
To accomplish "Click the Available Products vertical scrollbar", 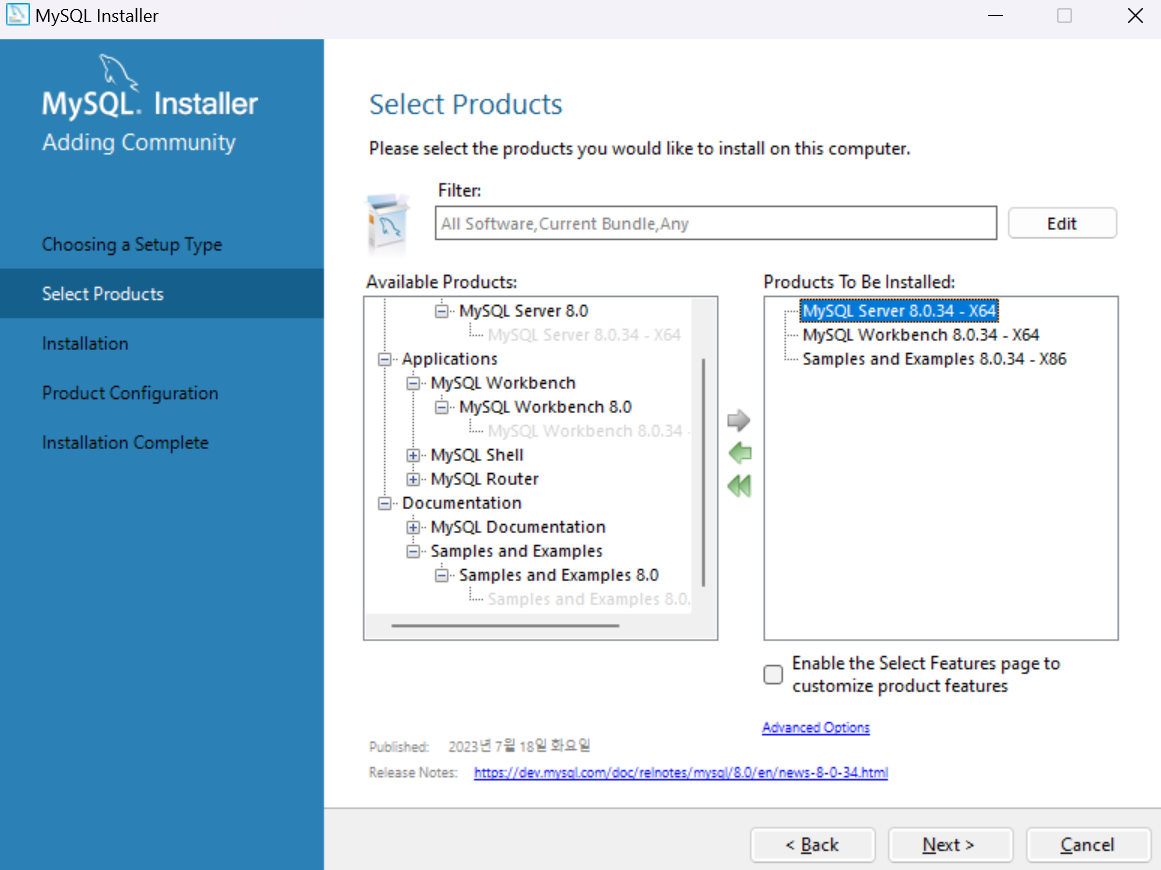I will tap(703, 472).
